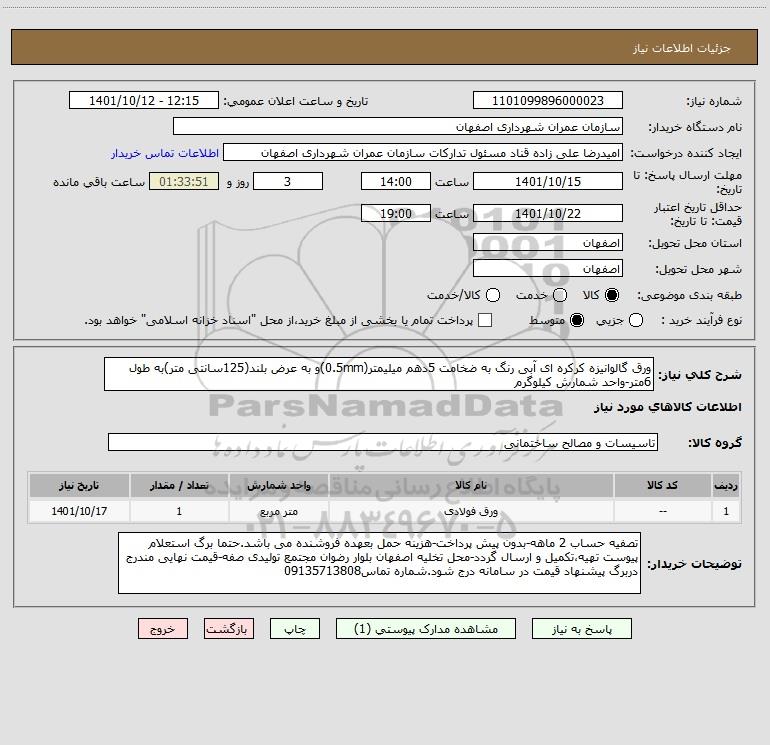Click the متر مربع unit cell
The width and height of the screenshot is (770, 745).
click(x=278, y=511)
